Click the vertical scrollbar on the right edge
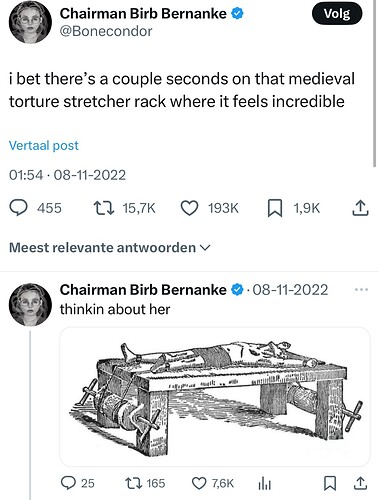The height and width of the screenshot is (500, 379). (375, 83)
